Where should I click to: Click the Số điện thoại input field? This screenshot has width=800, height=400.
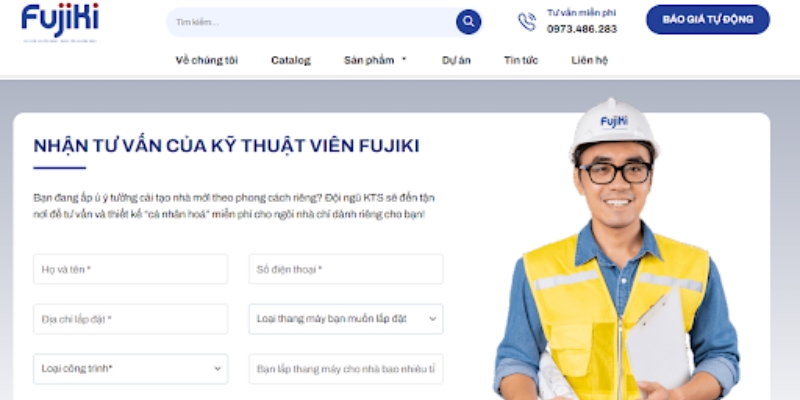coord(346,269)
